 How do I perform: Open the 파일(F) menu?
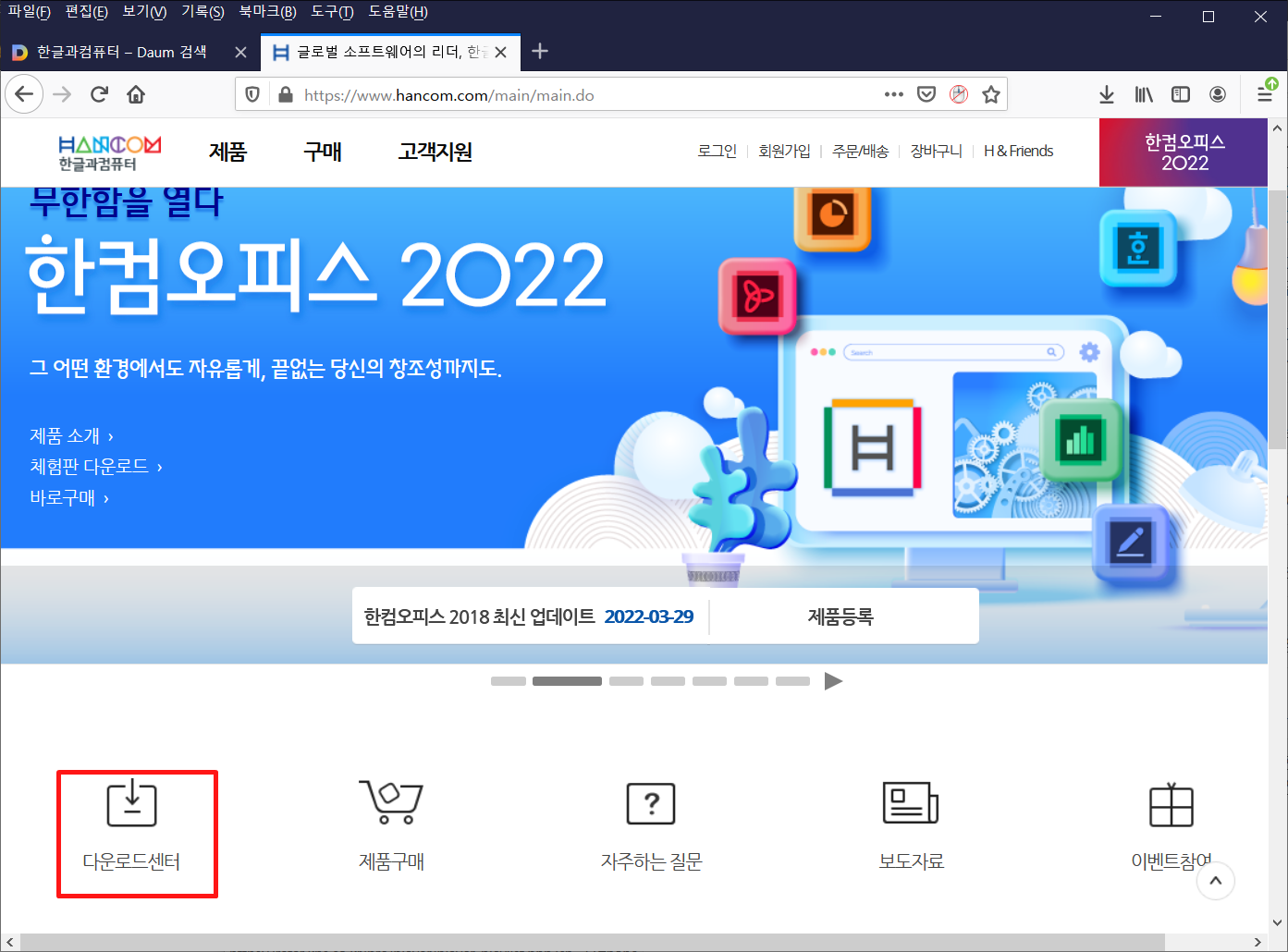click(29, 12)
